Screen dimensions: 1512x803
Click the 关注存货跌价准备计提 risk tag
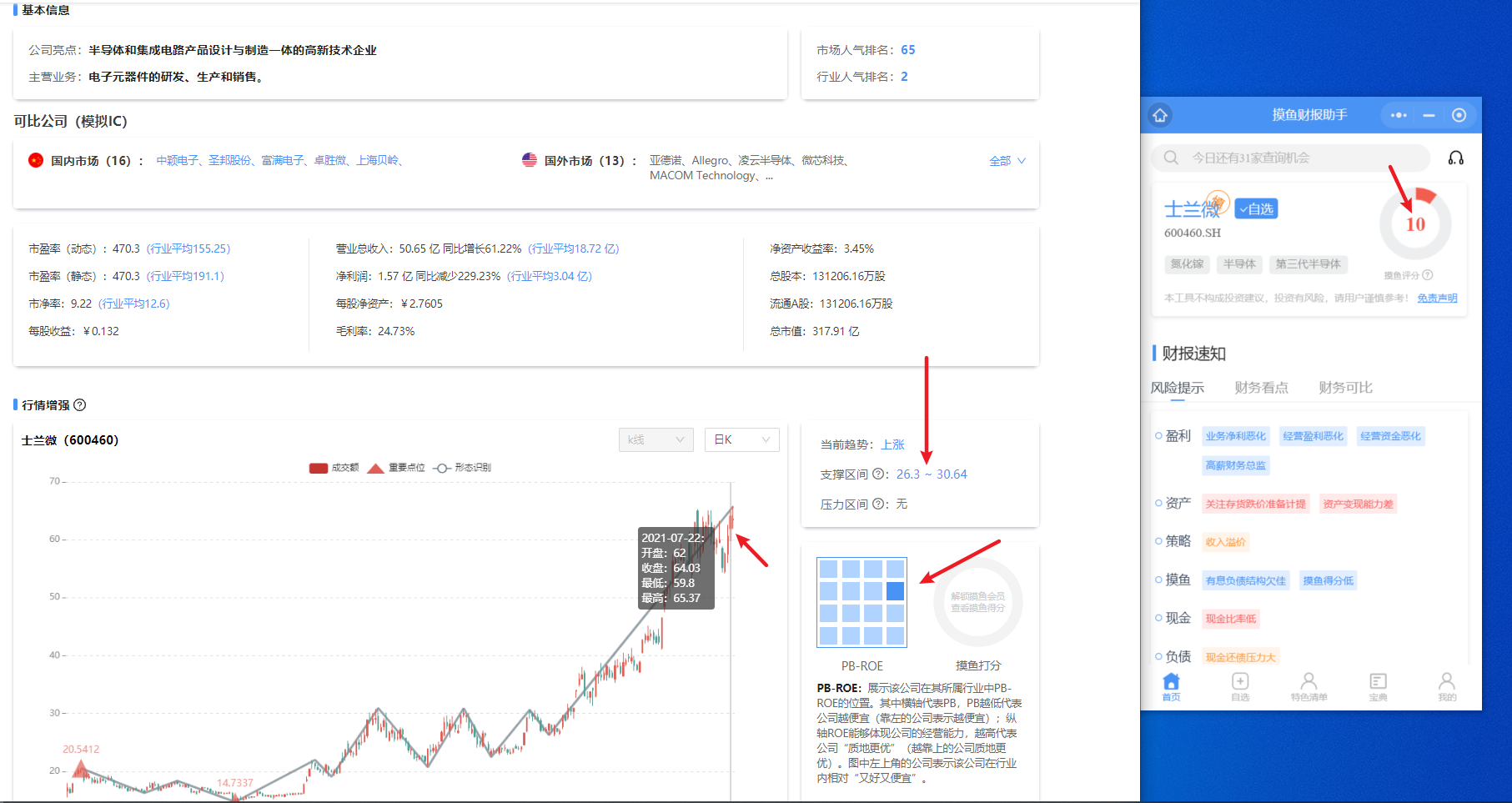point(1255,504)
